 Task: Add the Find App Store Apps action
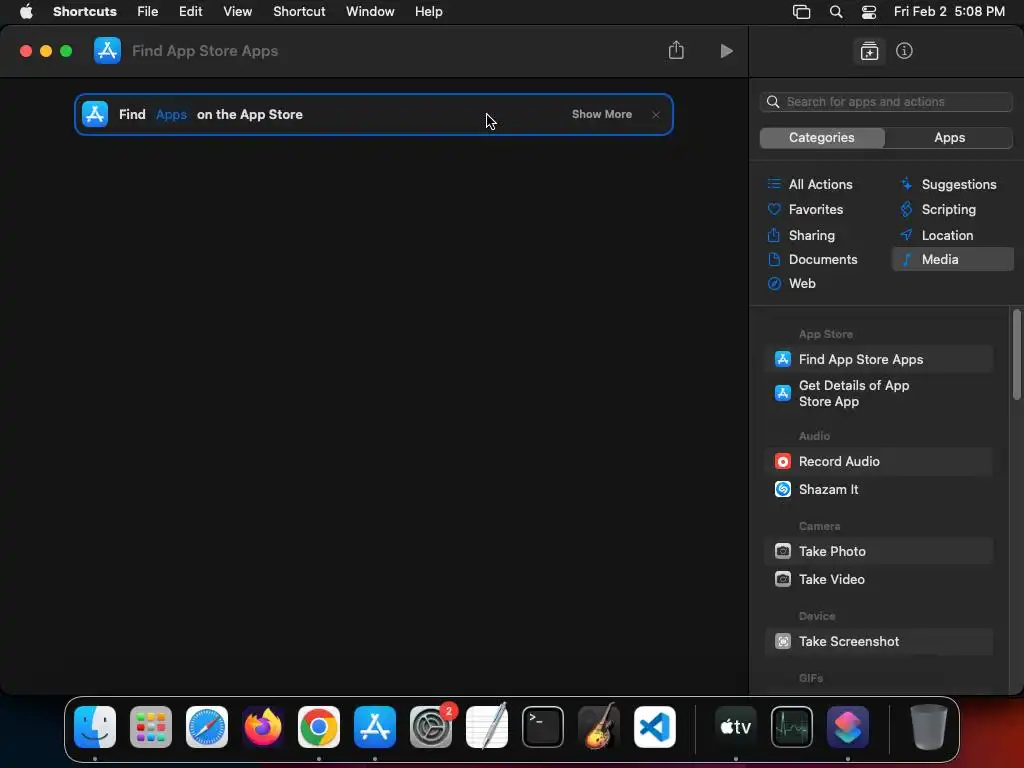878,359
